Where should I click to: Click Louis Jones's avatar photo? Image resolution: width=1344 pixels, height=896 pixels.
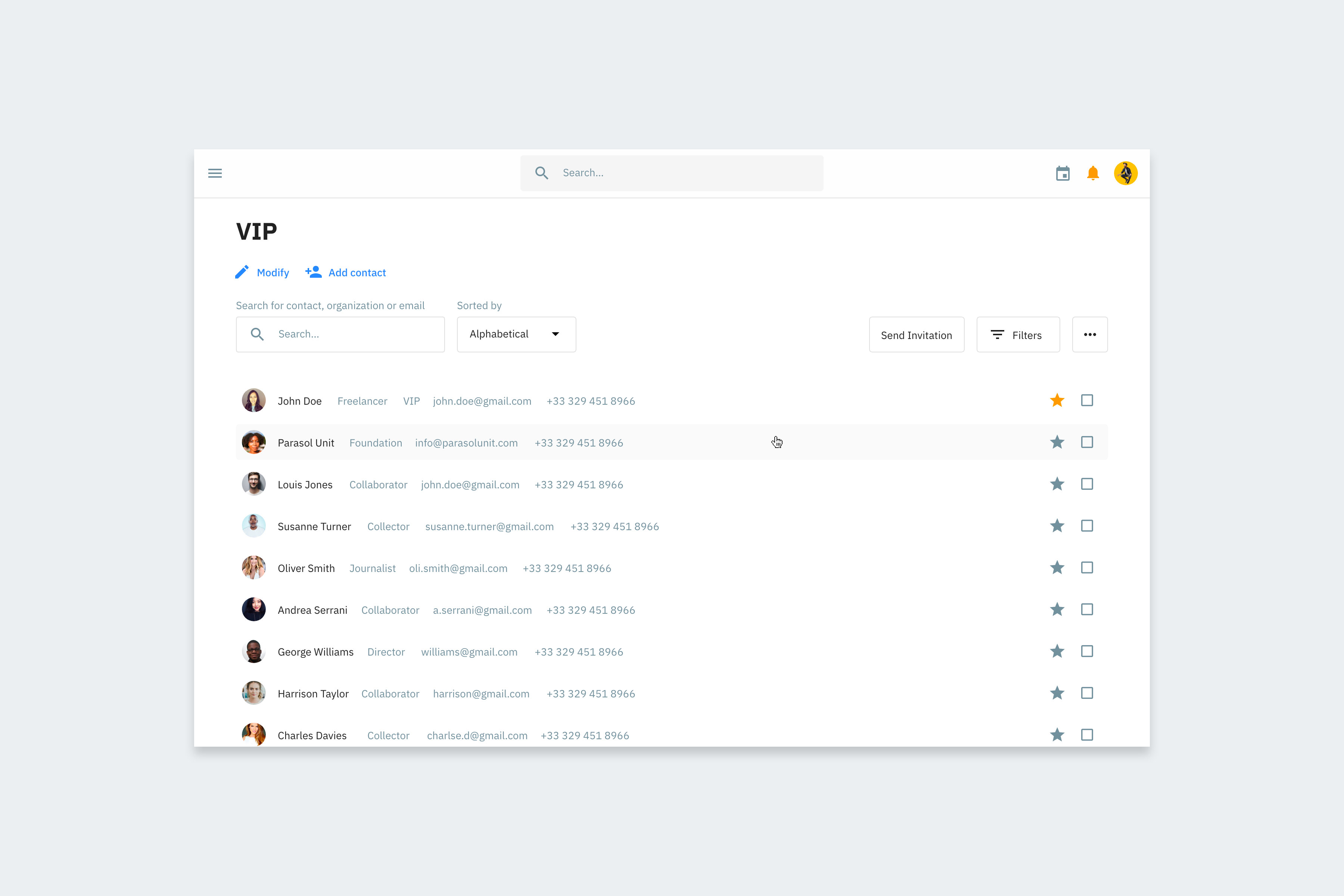pos(254,484)
